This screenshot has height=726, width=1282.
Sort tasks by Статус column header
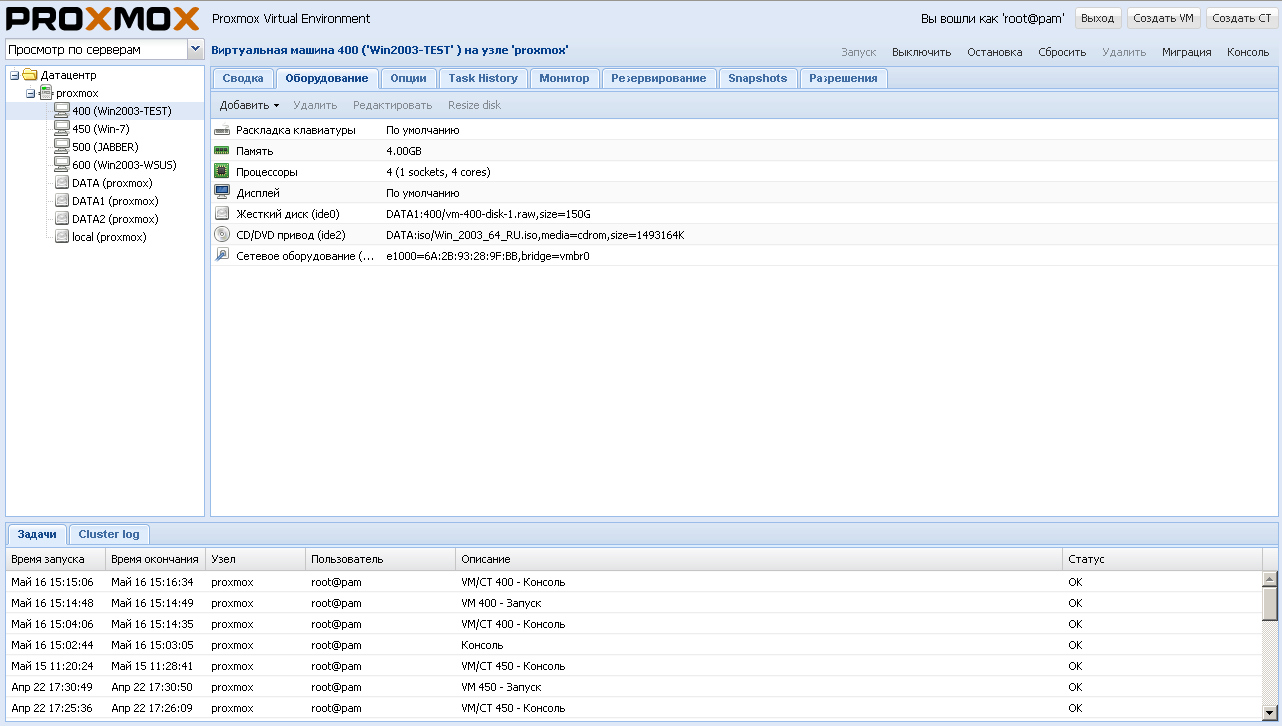click(x=1163, y=559)
